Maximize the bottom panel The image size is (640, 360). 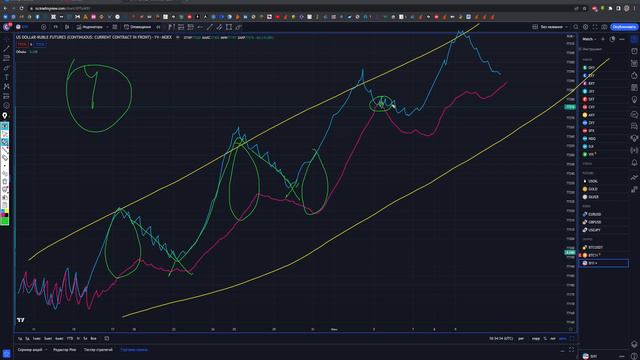pyautogui.click(x=571, y=350)
